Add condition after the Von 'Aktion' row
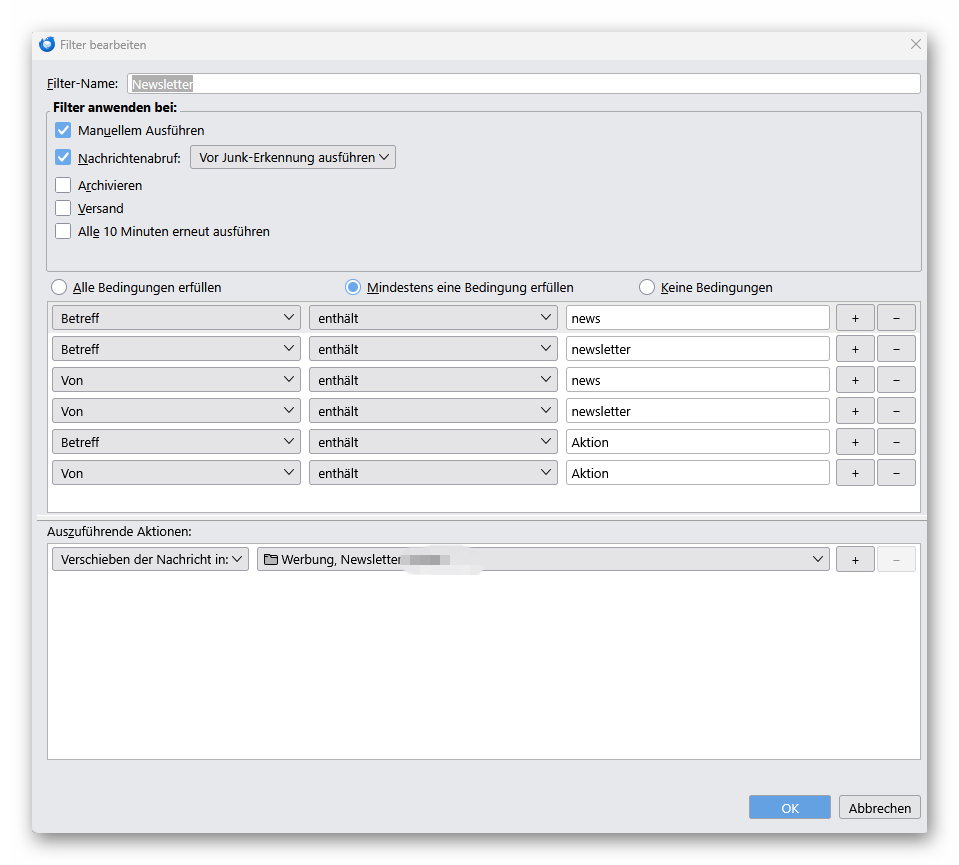Image resolution: width=959 pixels, height=865 pixels. pyautogui.click(x=854, y=473)
